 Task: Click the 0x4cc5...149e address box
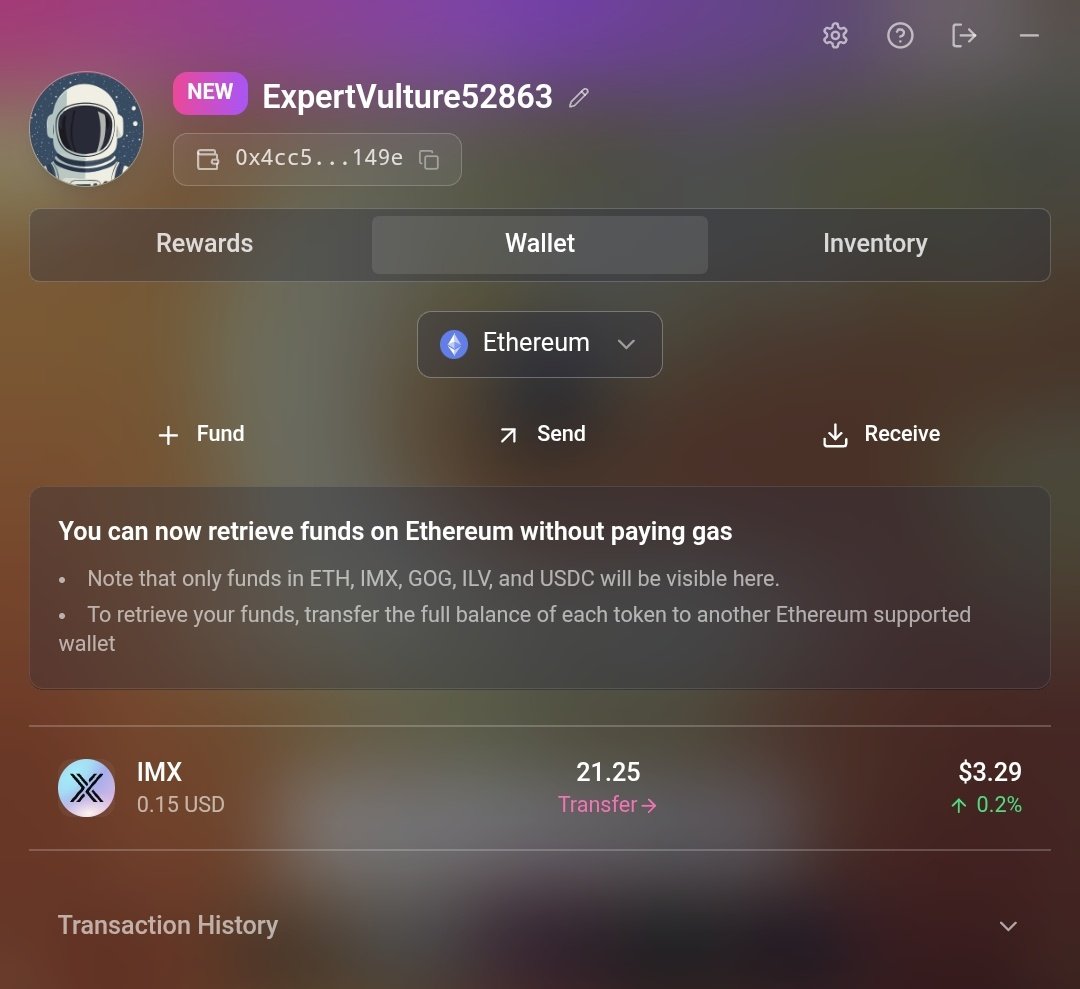(x=317, y=159)
